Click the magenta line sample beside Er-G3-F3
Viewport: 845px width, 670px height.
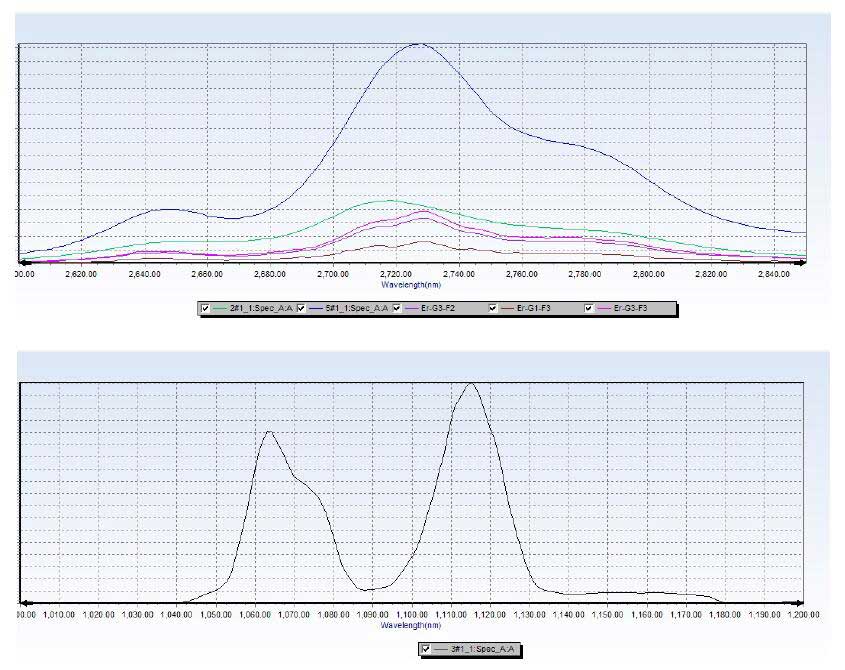point(604,308)
